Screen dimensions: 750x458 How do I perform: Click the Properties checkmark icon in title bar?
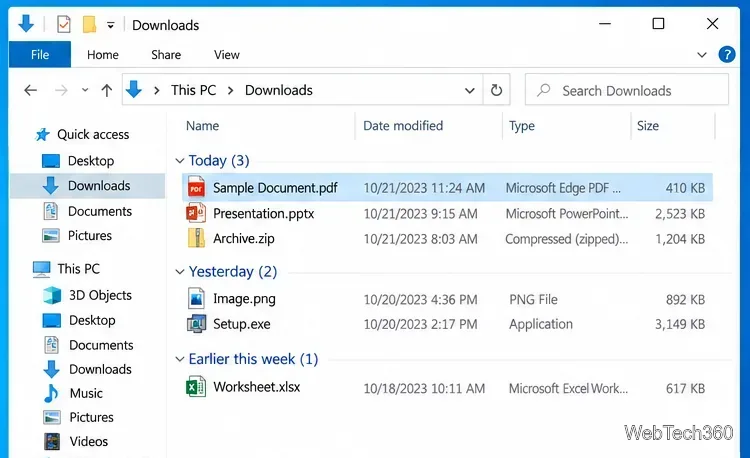pos(64,24)
